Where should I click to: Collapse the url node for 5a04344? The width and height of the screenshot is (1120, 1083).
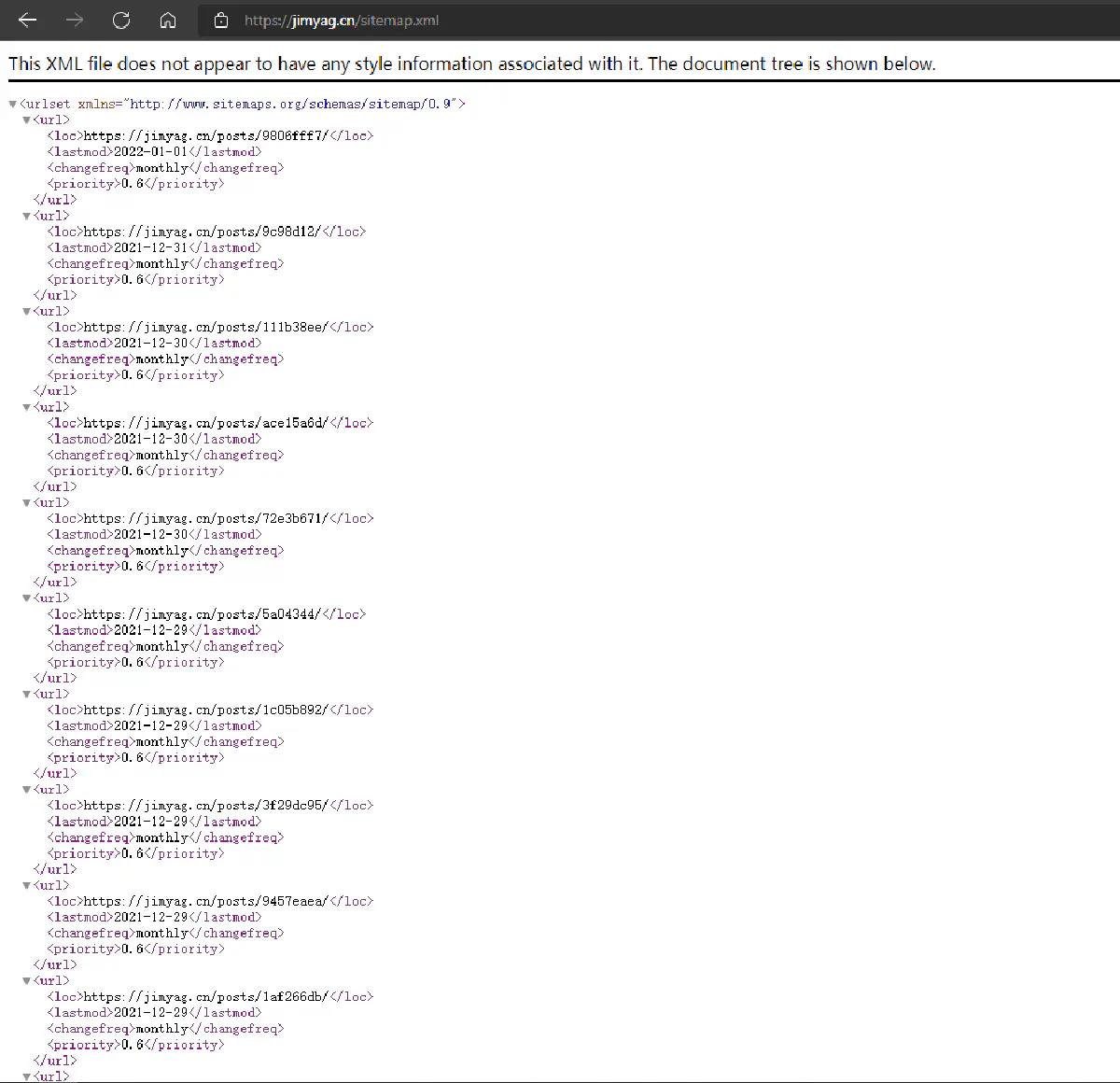point(26,598)
